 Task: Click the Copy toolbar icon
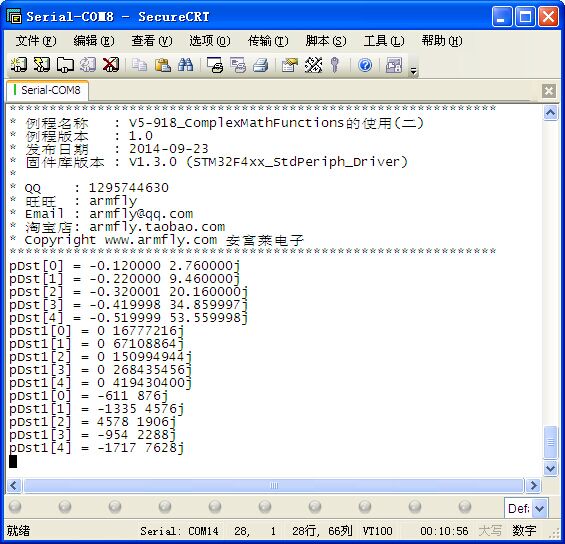pyautogui.click(x=139, y=65)
